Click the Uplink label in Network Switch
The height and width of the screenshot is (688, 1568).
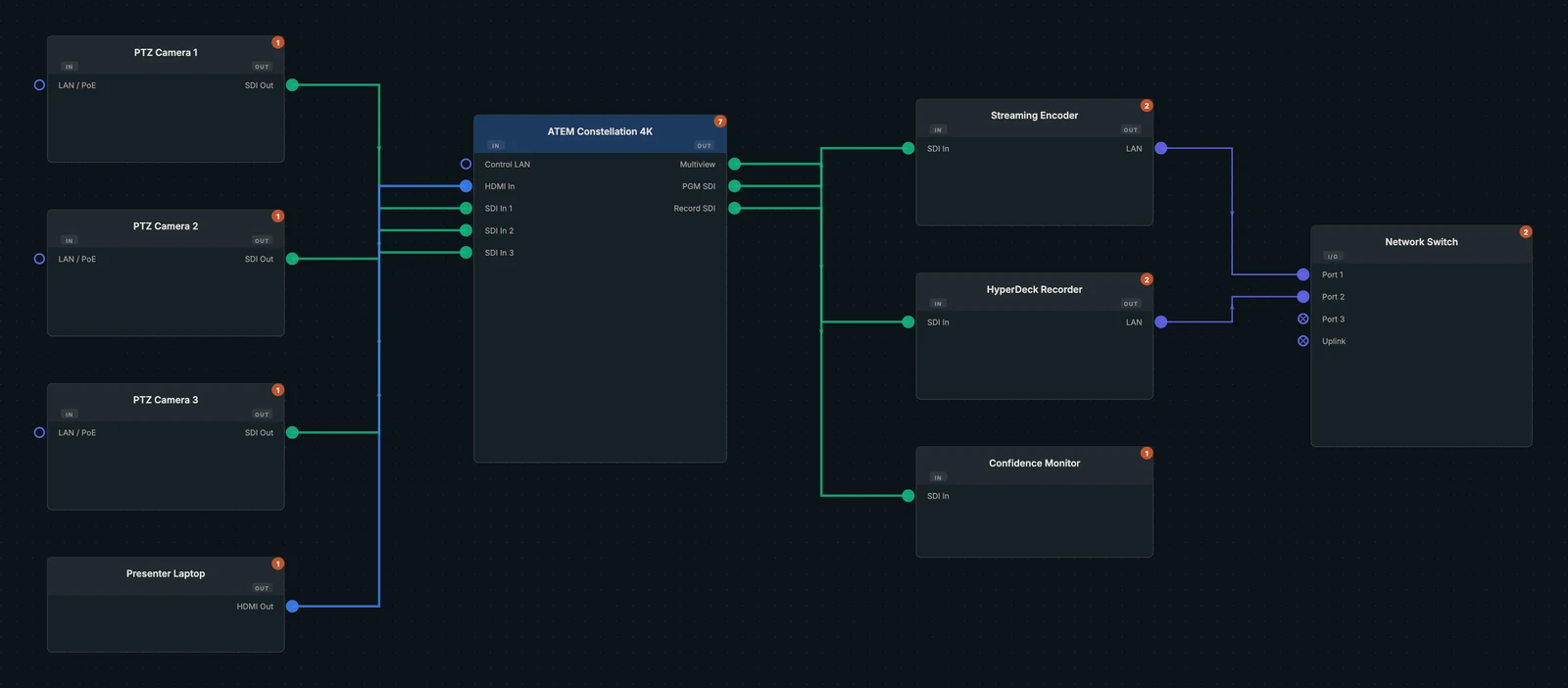[x=1334, y=341]
